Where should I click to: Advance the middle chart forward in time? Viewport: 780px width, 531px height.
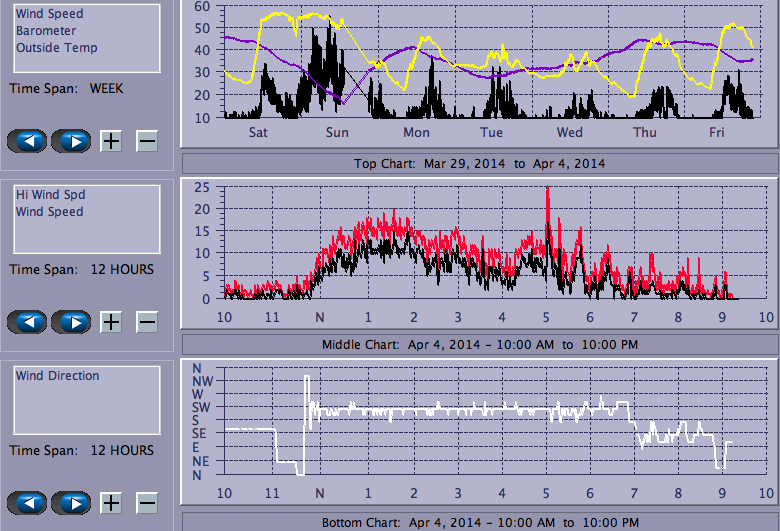click(71, 322)
